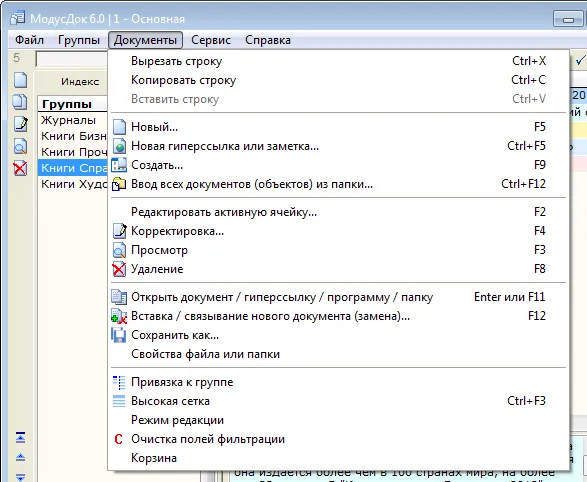Open the Сервис menu

click(x=211, y=40)
